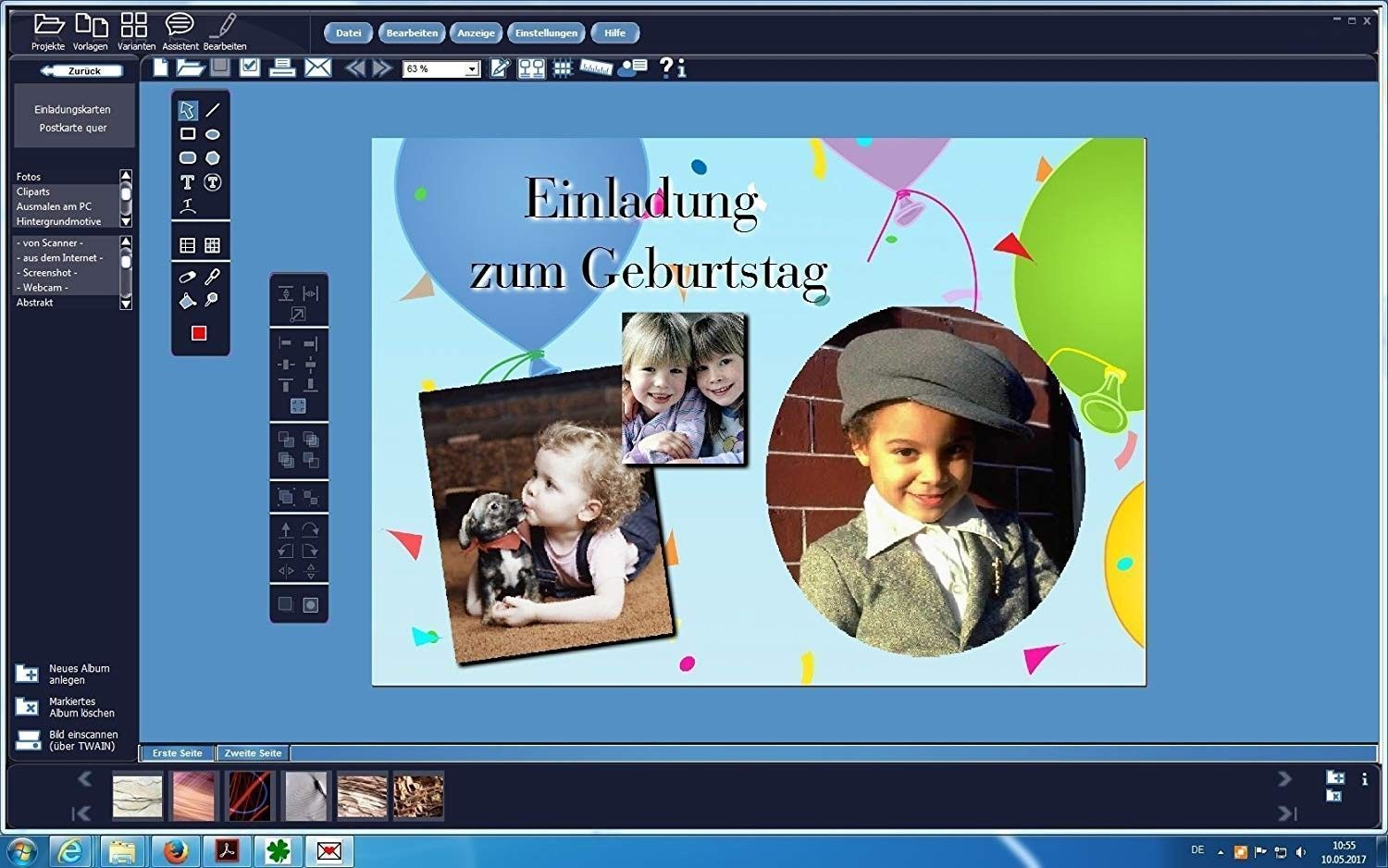Image resolution: width=1388 pixels, height=868 pixels.
Task: Switch to the Zweite Seite tab
Action: (x=253, y=753)
